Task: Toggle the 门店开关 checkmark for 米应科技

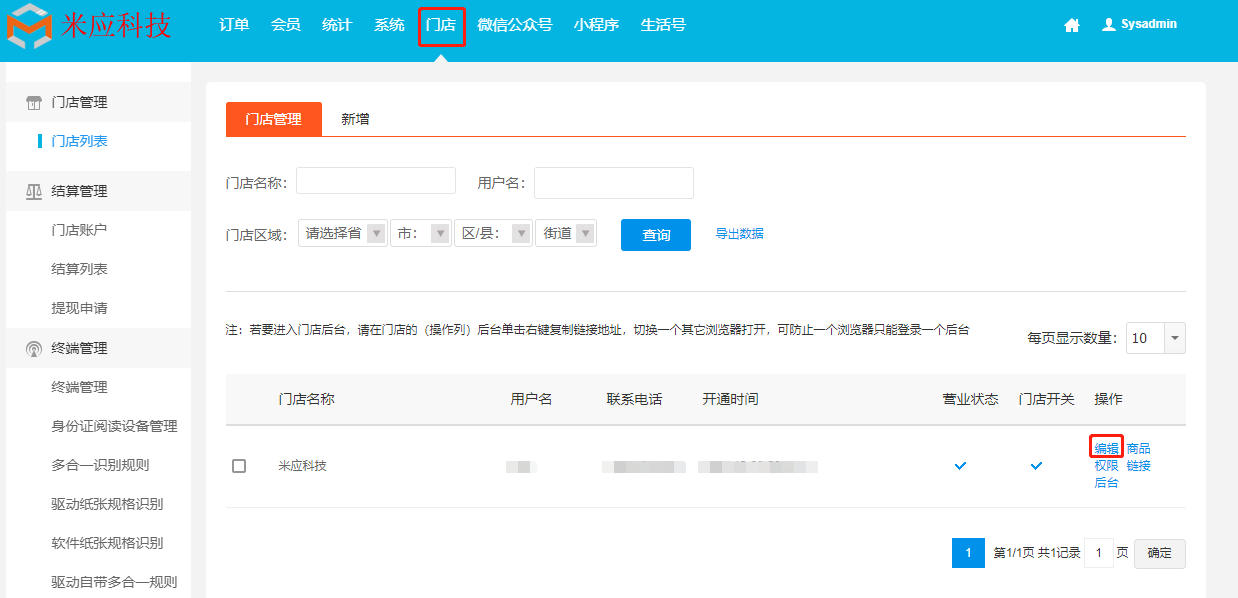Action: coord(1037,466)
